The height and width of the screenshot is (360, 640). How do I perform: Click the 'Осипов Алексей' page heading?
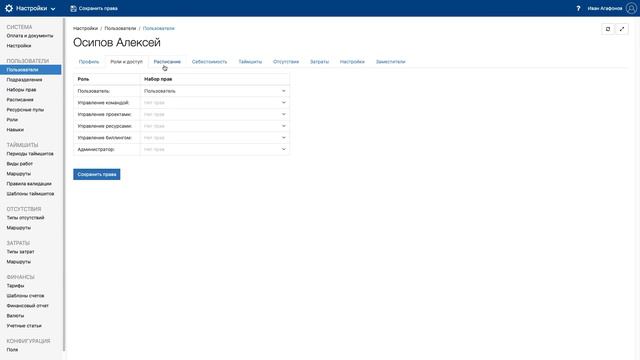click(x=117, y=42)
